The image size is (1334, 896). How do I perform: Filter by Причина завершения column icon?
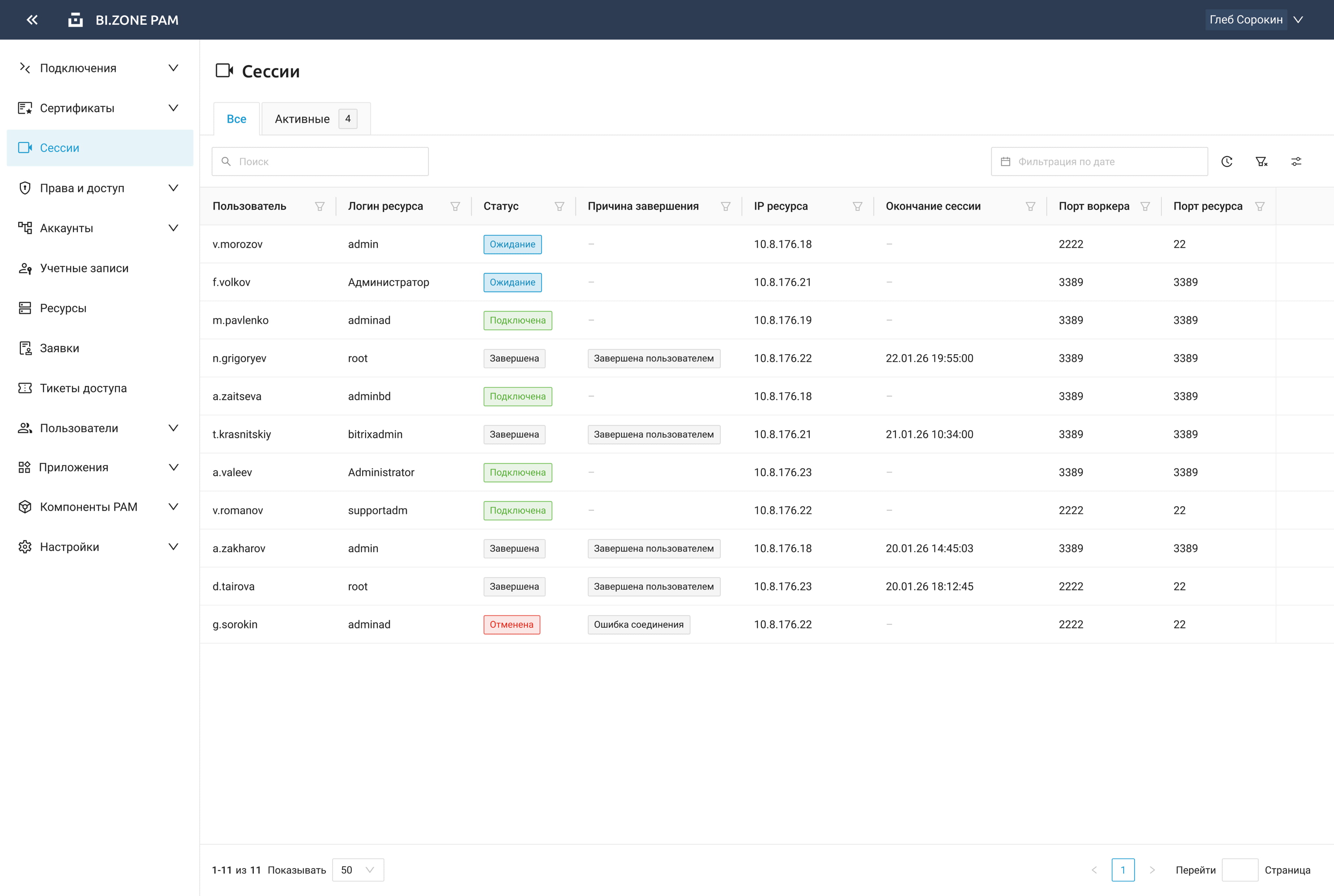click(x=725, y=206)
